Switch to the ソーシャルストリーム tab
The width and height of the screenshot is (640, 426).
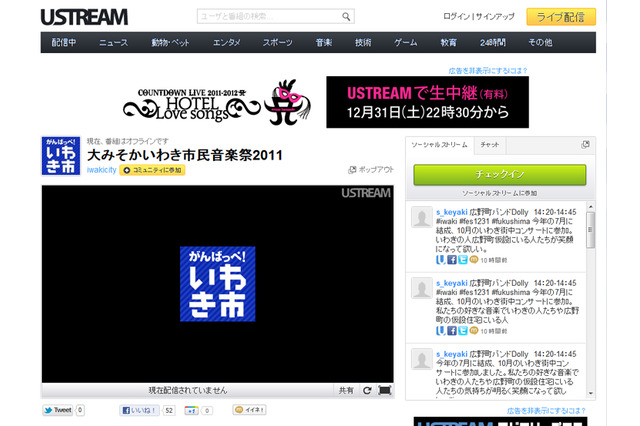(x=439, y=145)
